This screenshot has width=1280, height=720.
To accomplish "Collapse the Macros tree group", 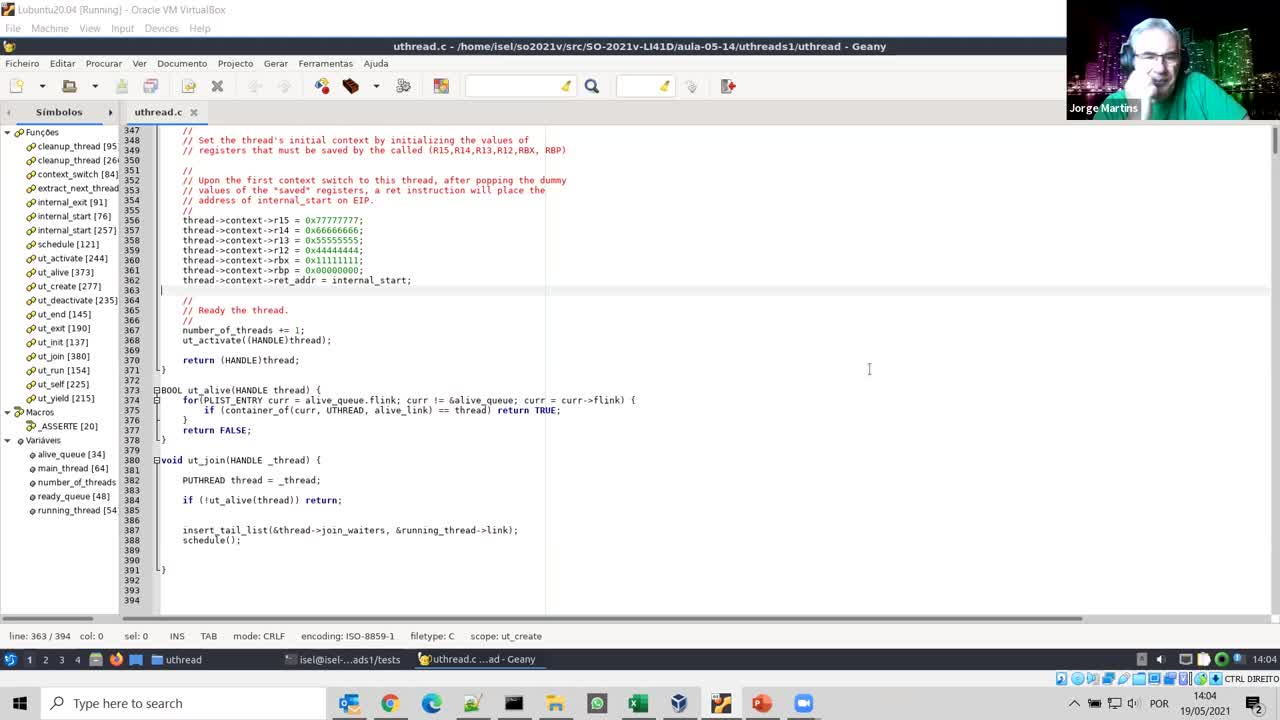I will pyautogui.click(x=7, y=412).
